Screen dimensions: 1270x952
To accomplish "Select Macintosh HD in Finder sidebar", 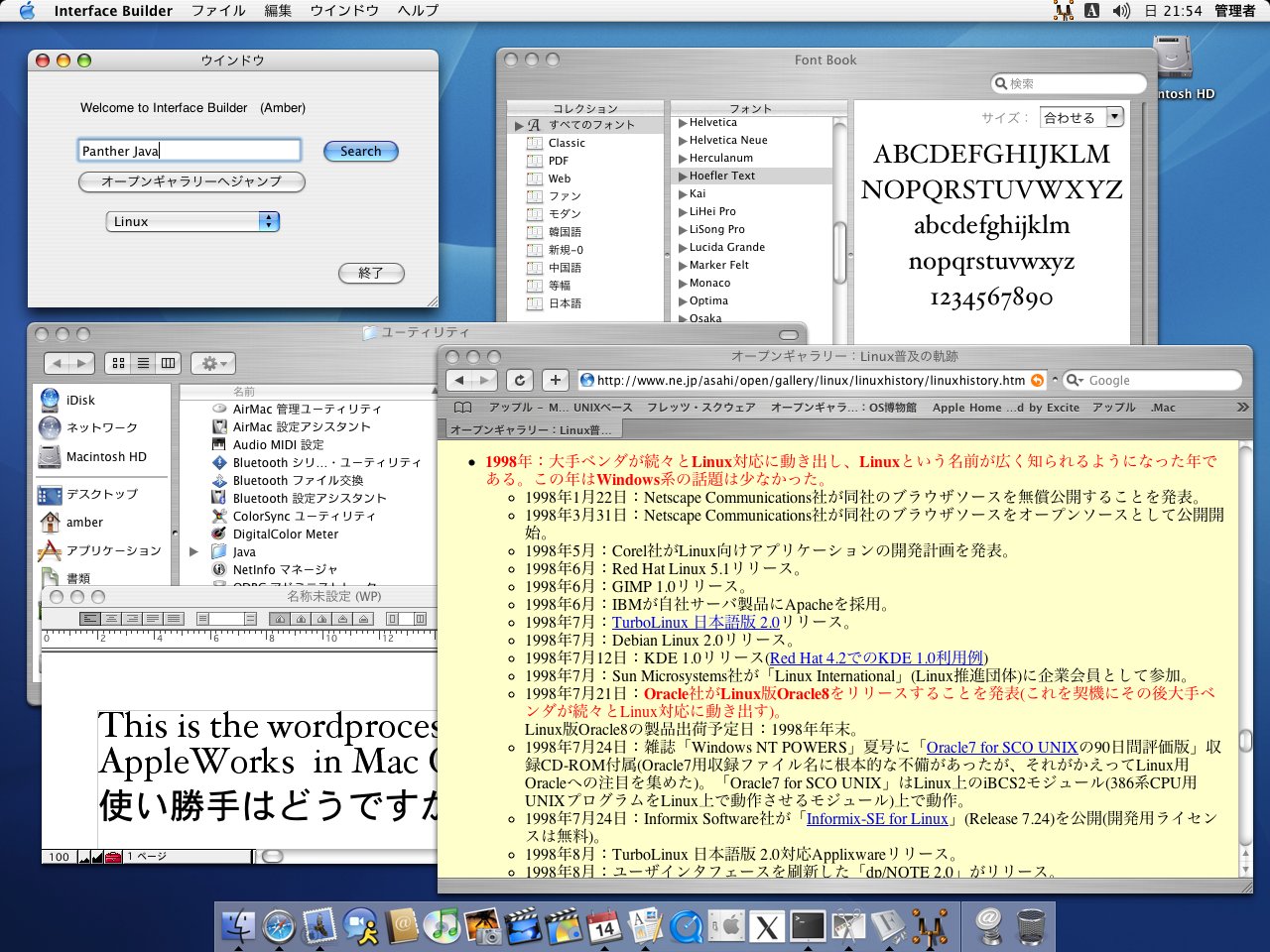I will point(92,457).
